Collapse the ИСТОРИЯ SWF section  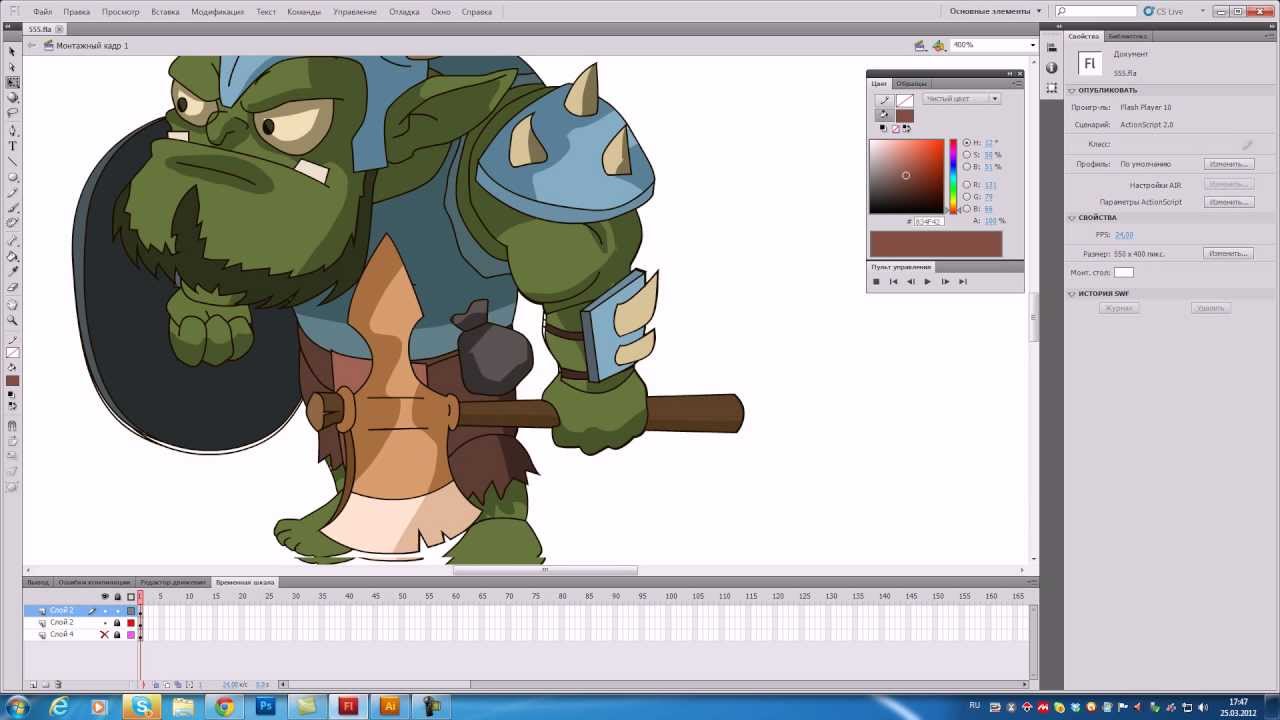tap(1072, 294)
